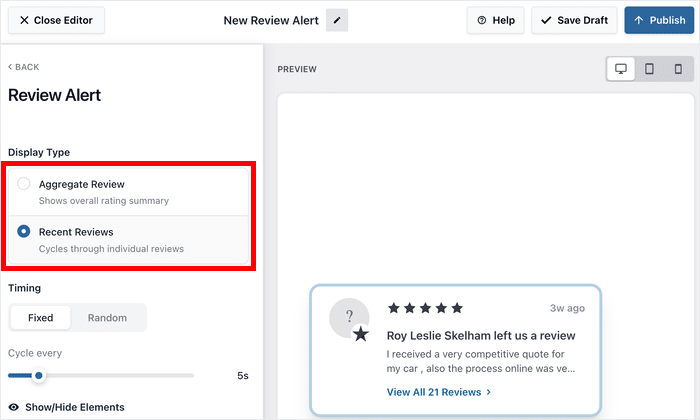Click the Cycle every slider handle

click(x=38, y=376)
